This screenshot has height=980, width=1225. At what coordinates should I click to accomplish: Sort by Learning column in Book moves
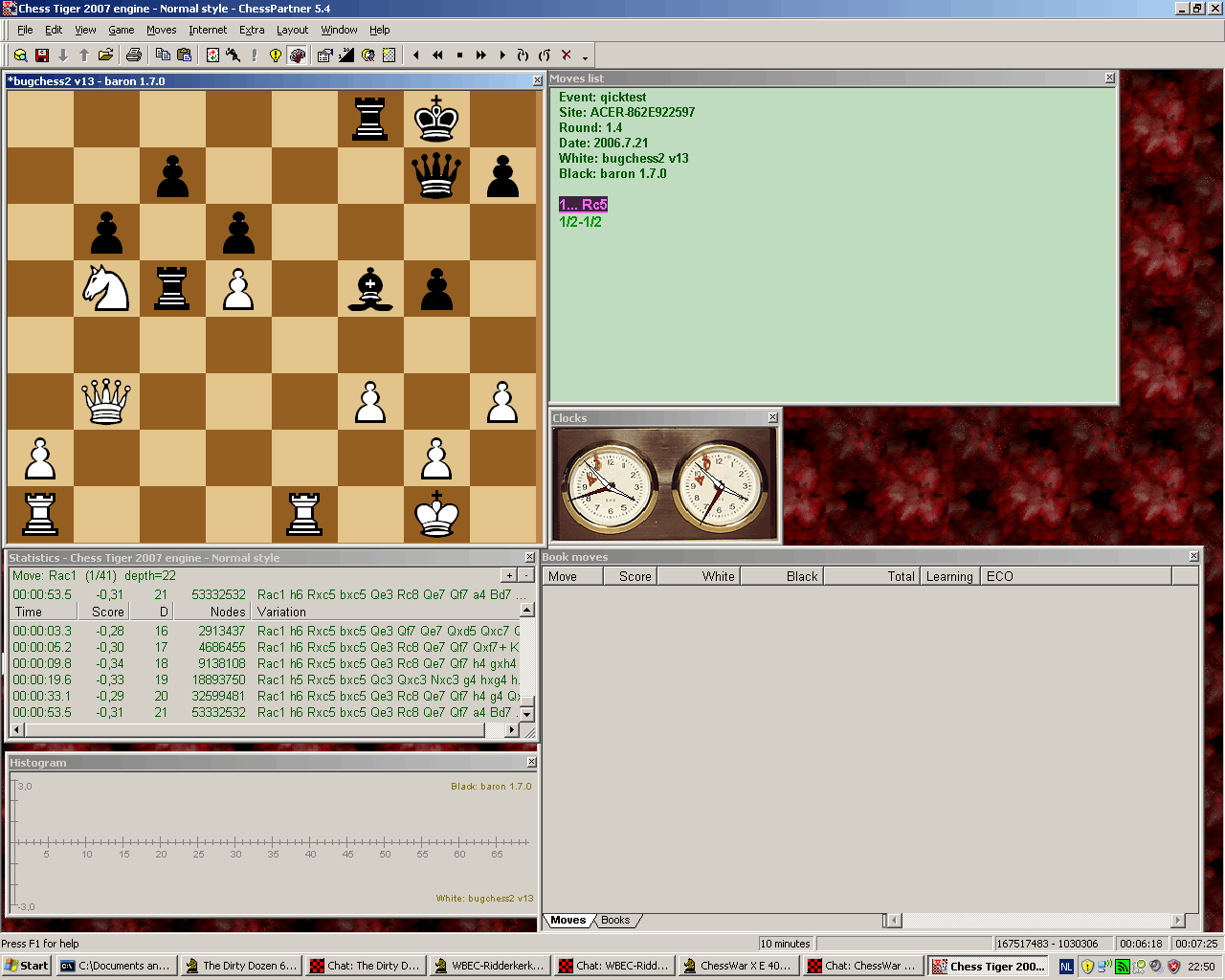tap(949, 576)
